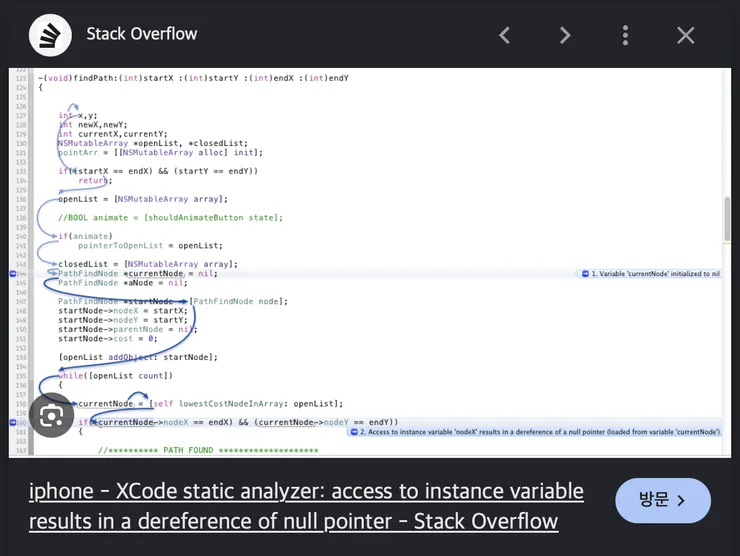
Task: Click the 방문 visit button
Action: point(663,500)
